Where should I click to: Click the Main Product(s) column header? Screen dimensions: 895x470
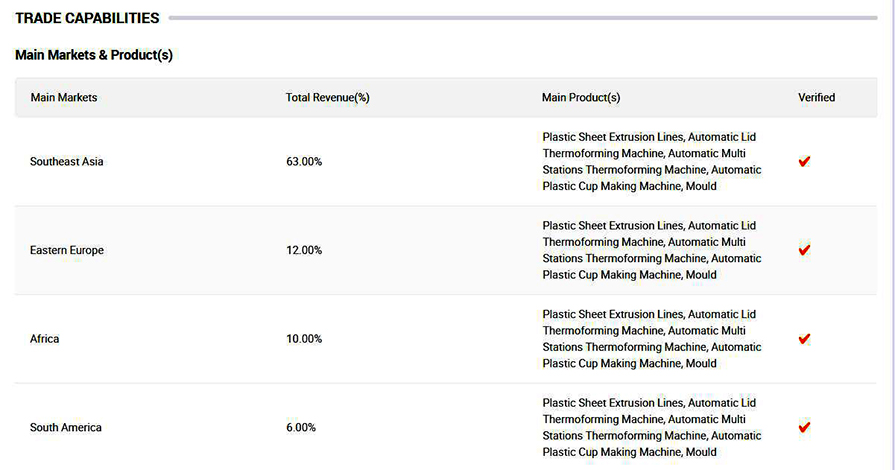[x=581, y=98]
